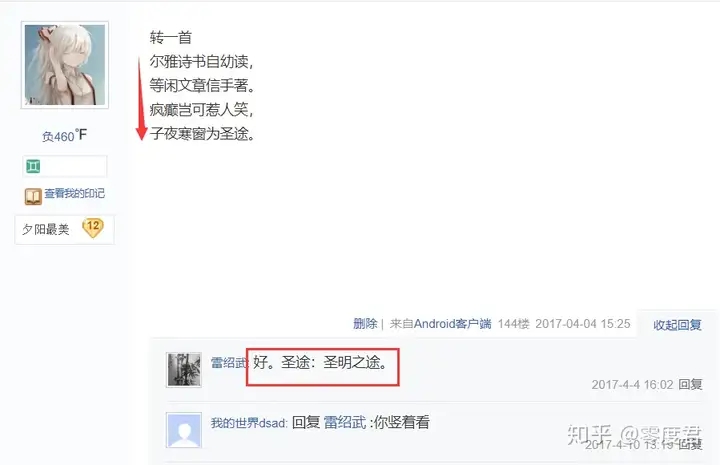Open the Android客户端 link
The image size is (720, 465).
[x=452, y=324]
